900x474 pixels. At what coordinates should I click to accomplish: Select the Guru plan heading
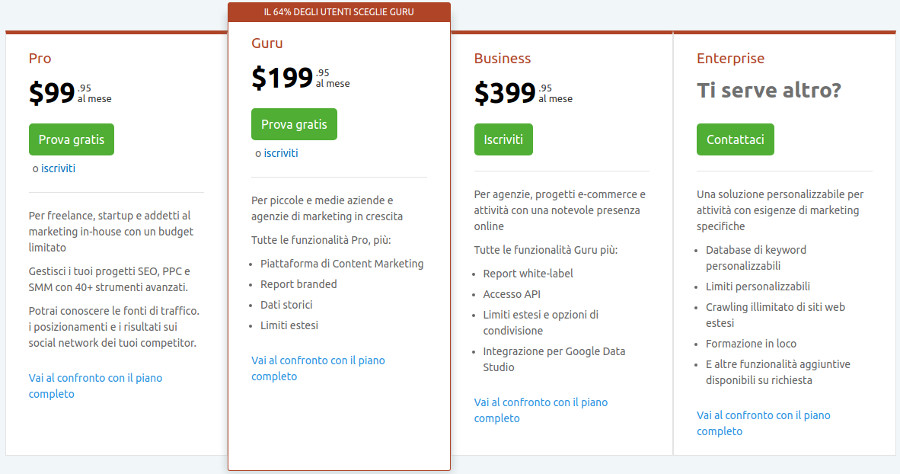point(267,44)
